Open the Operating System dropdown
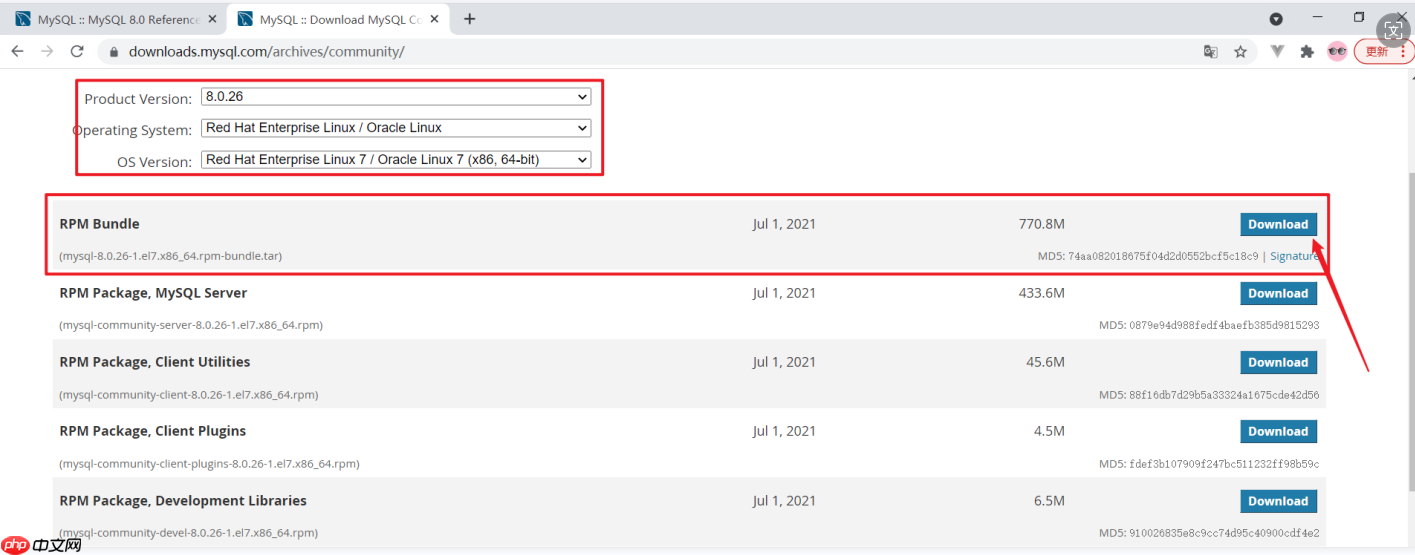Screen dimensions: 1415x555 [x=396, y=128]
